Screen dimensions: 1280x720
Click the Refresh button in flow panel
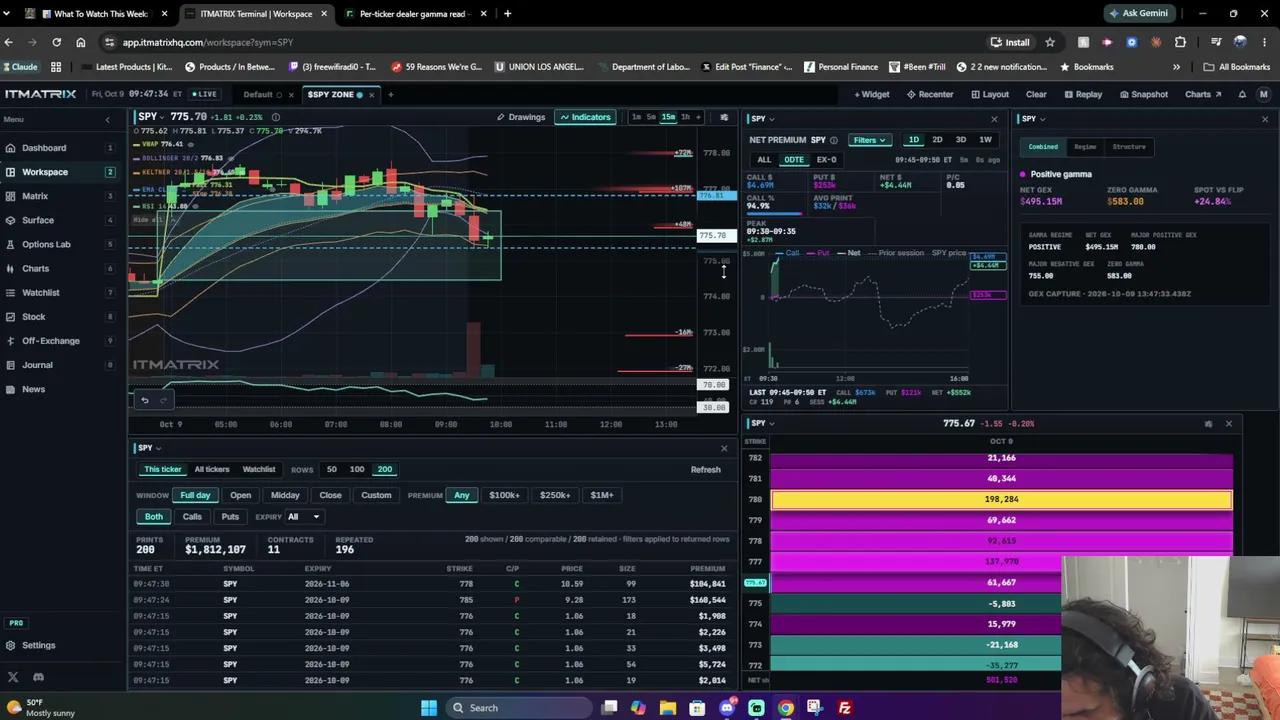(705, 470)
